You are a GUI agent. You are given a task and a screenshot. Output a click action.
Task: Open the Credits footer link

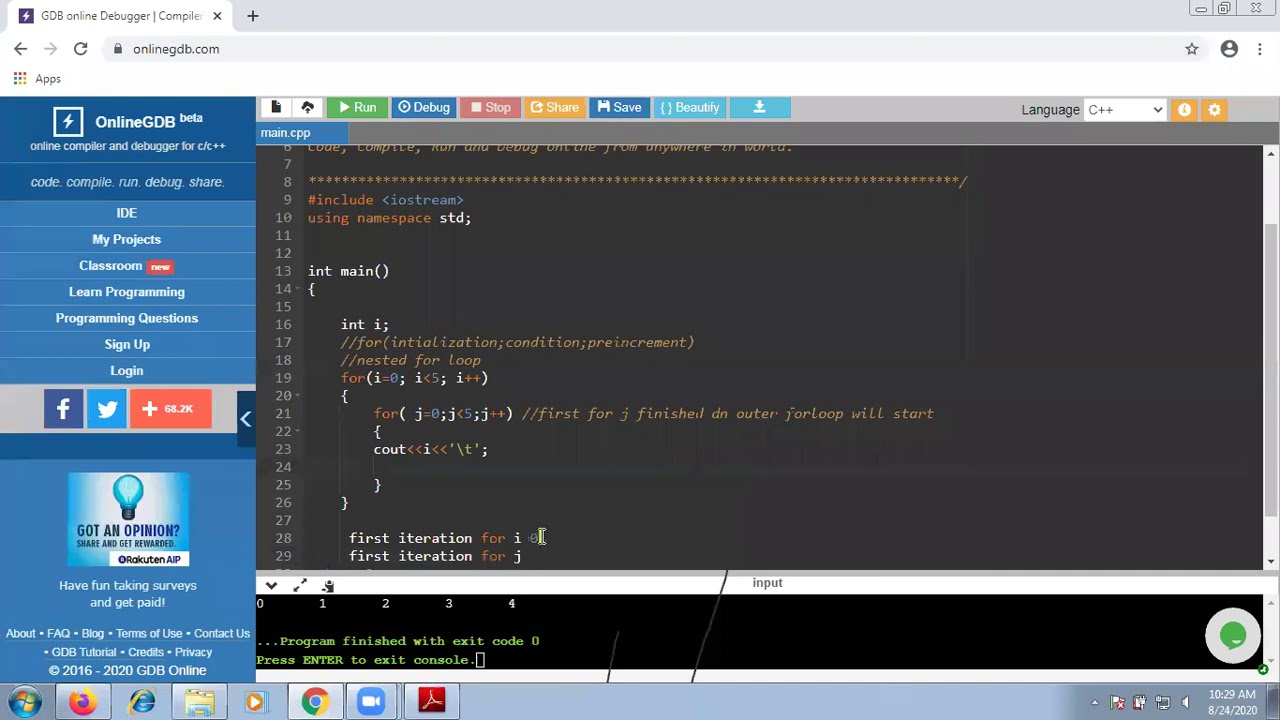tap(146, 652)
